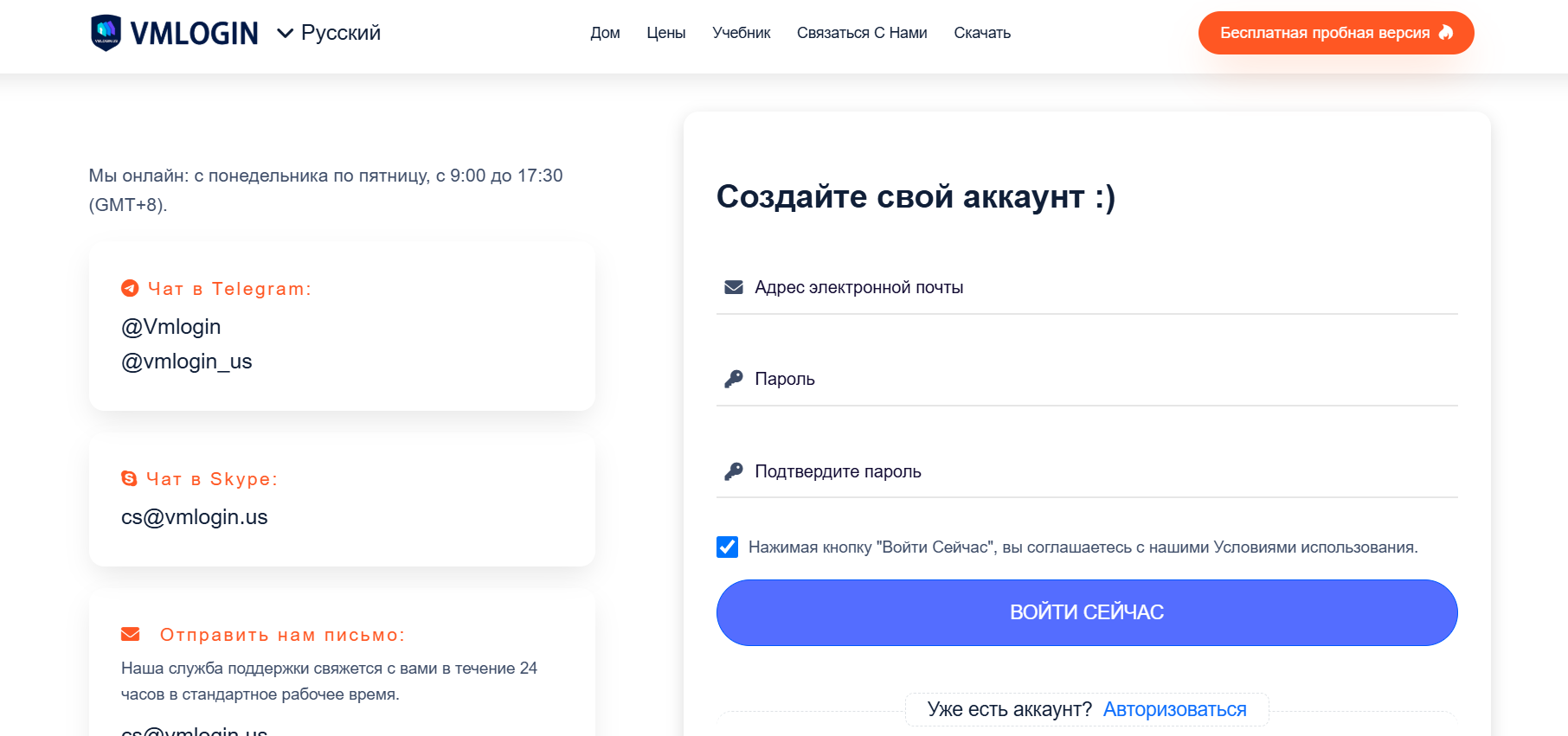Viewport: 1568px width, 736px height.
Task: Follow the Авторизоваться link
Action: click(1174, 709)
